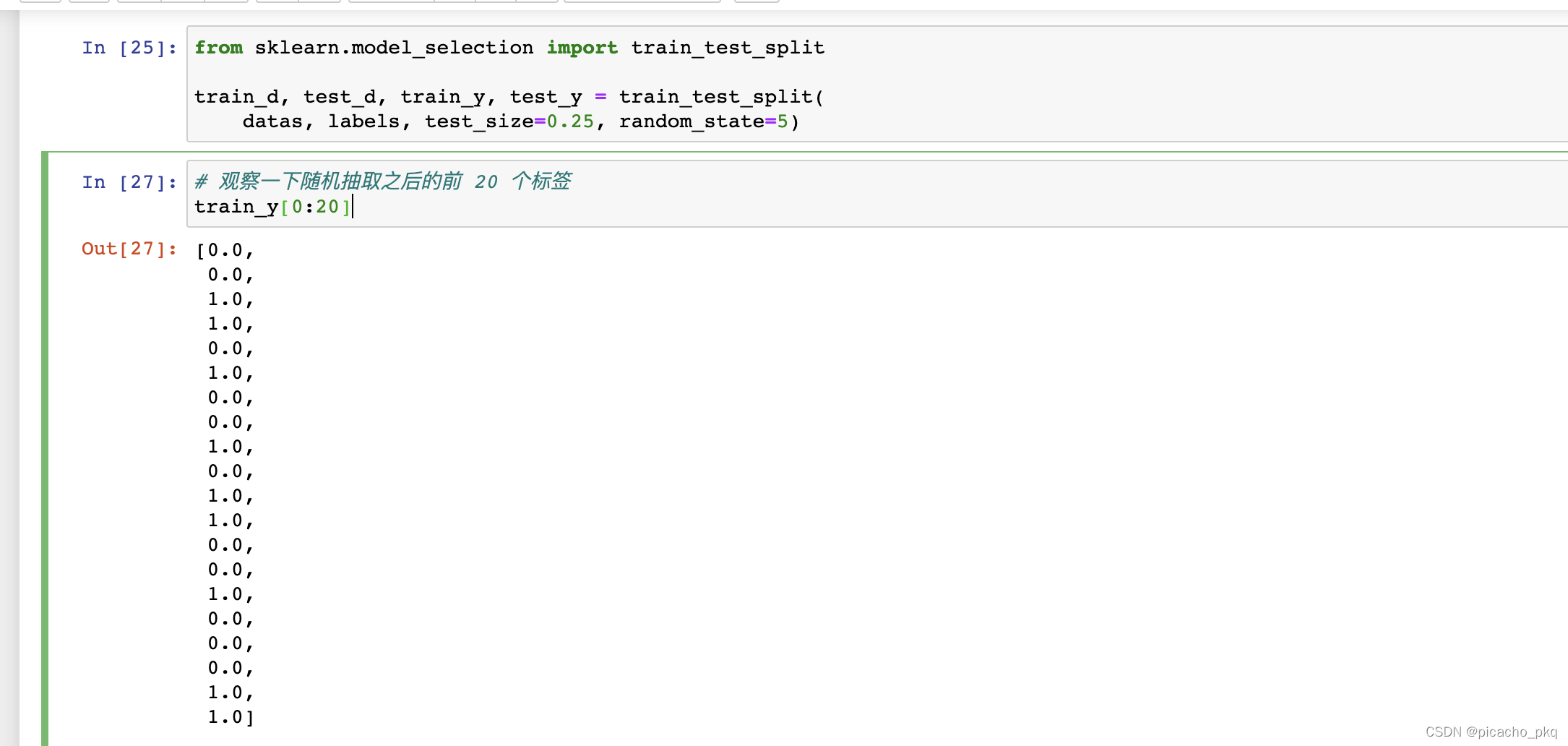Click the In [25] cell prompt
Screen dimensions: 1568x746
(129, 48)
